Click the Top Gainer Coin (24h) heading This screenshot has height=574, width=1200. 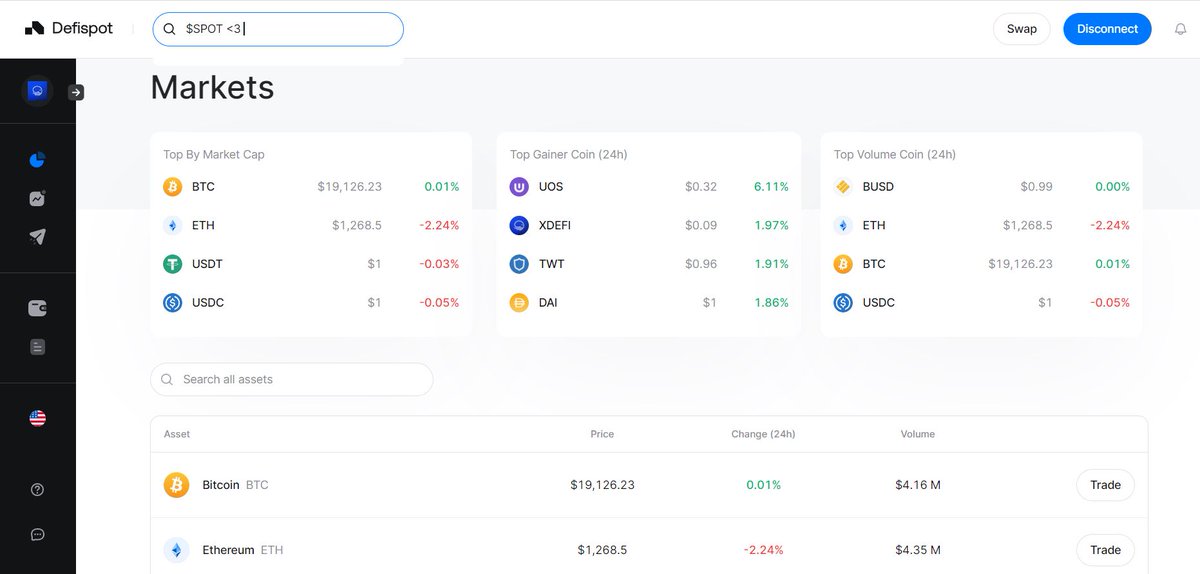point(568,154)
